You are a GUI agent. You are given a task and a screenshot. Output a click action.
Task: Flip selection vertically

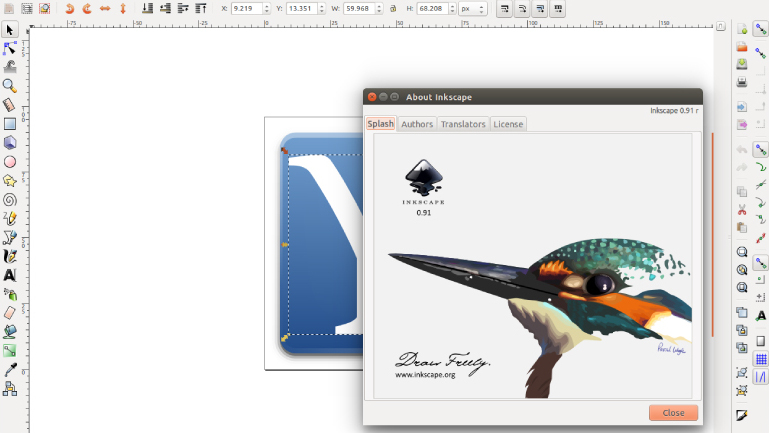point(123,8)
